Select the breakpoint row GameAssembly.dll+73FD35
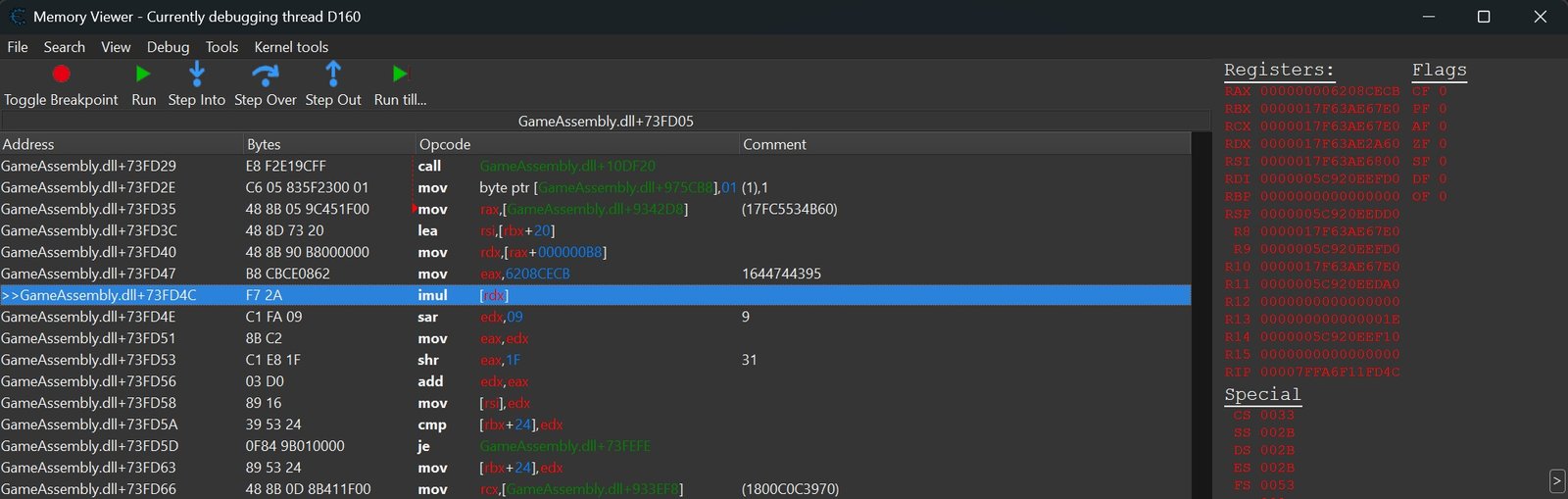 595,209
